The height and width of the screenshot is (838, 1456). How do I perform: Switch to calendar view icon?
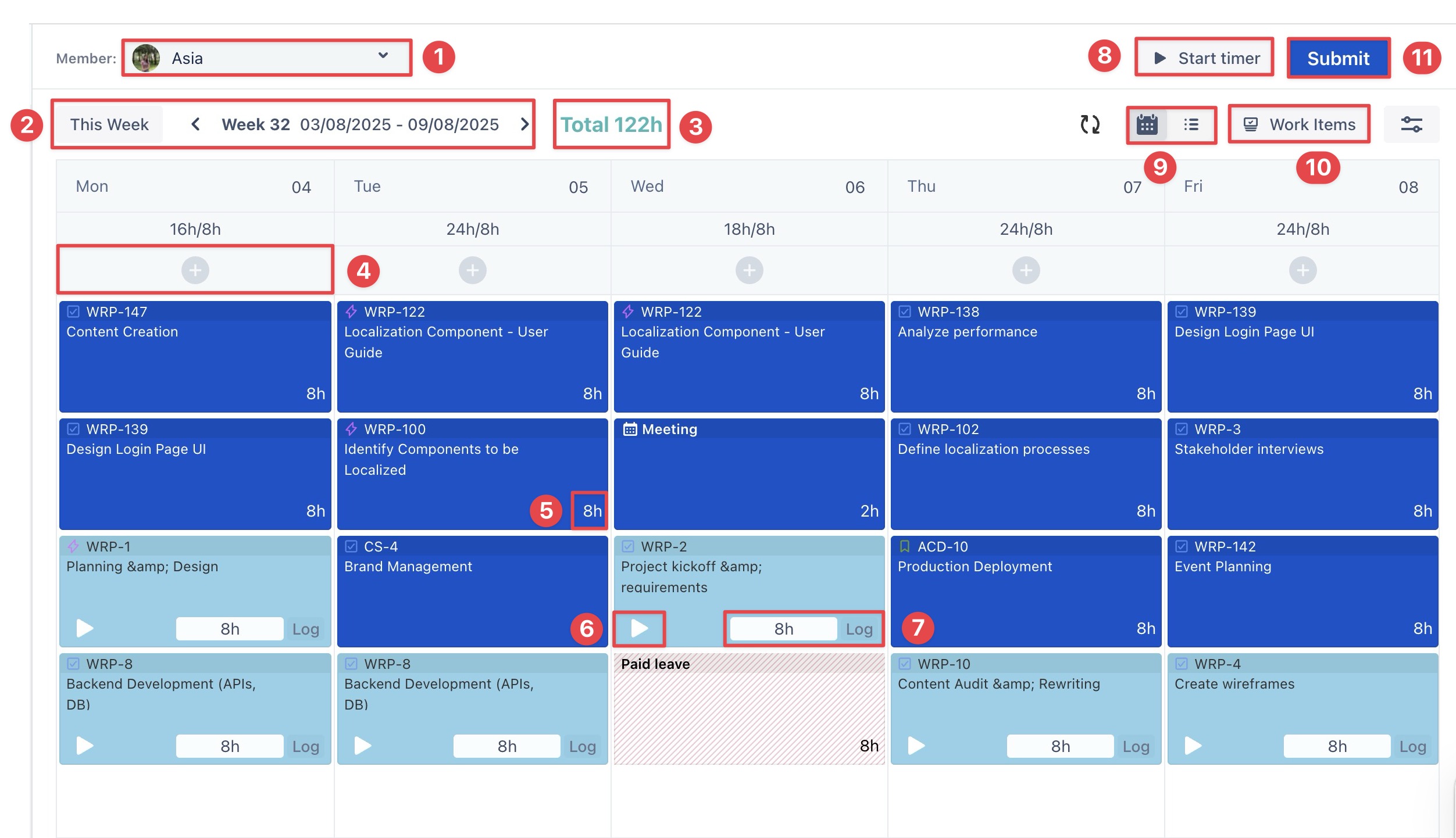(1147, 124)
